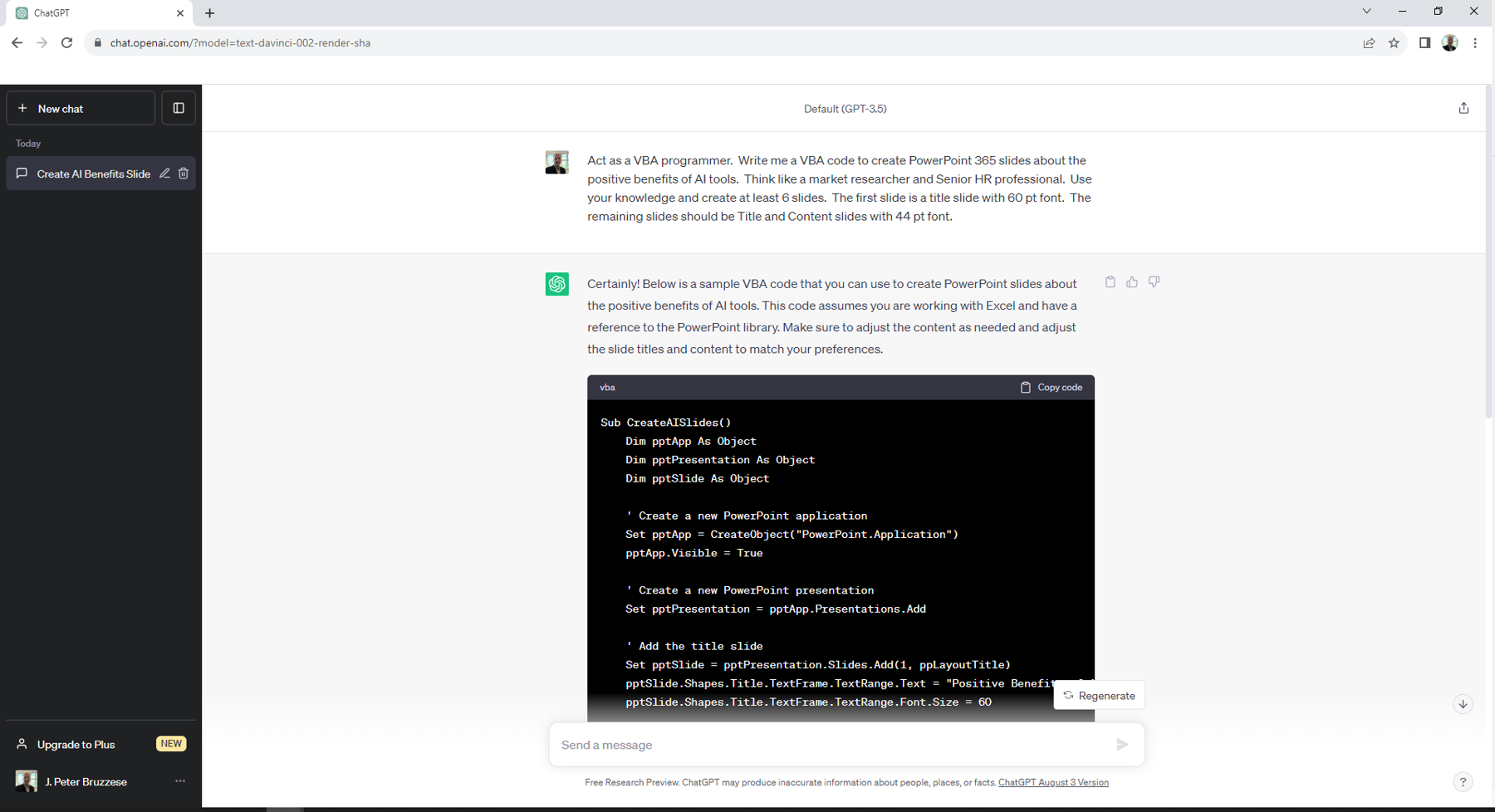Image resolution: width=1495 pixels, height=812 pixels.
Task: Open the tab search dropdown
Action: 1366,12
